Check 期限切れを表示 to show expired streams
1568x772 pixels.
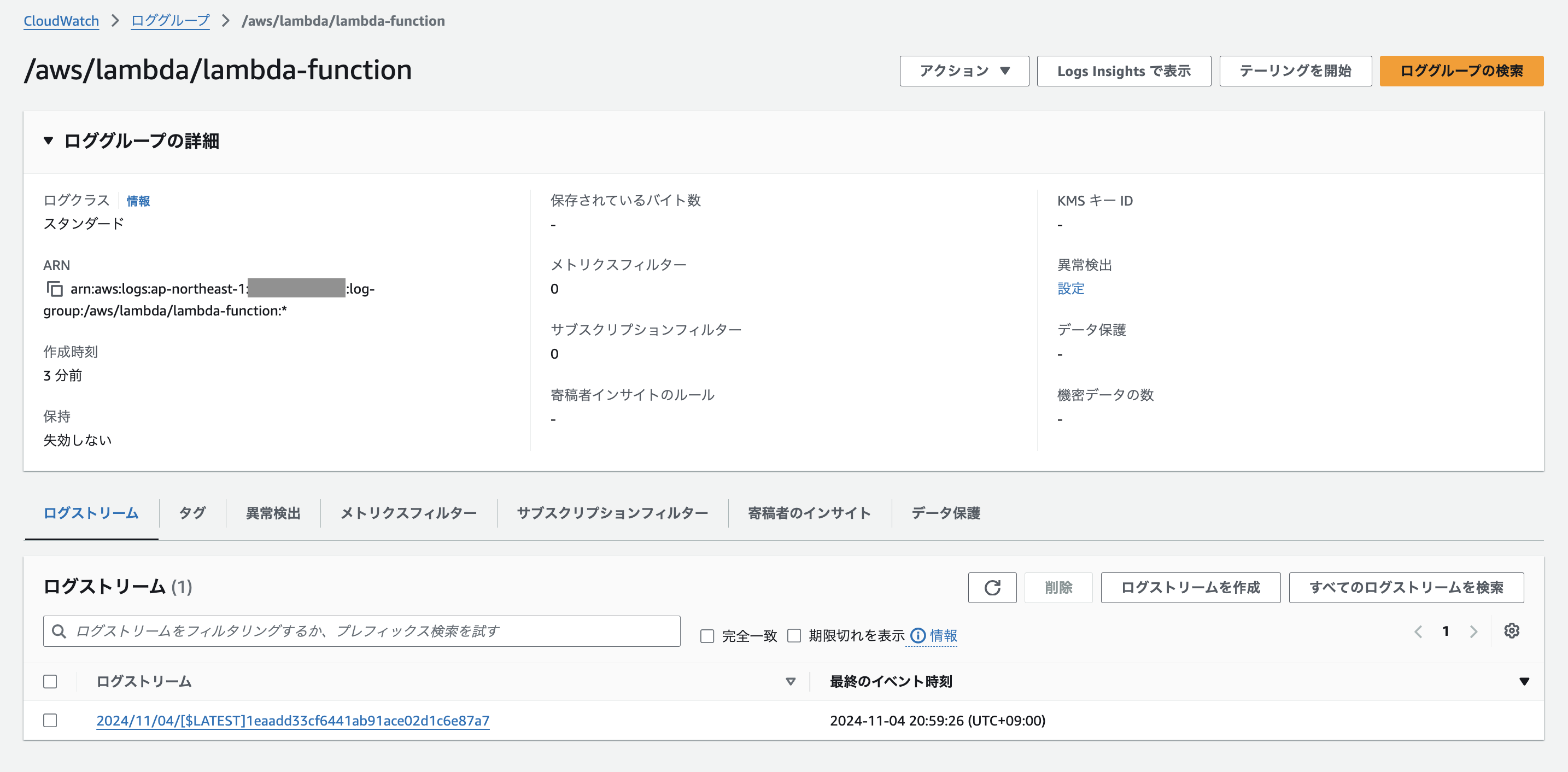794,636
